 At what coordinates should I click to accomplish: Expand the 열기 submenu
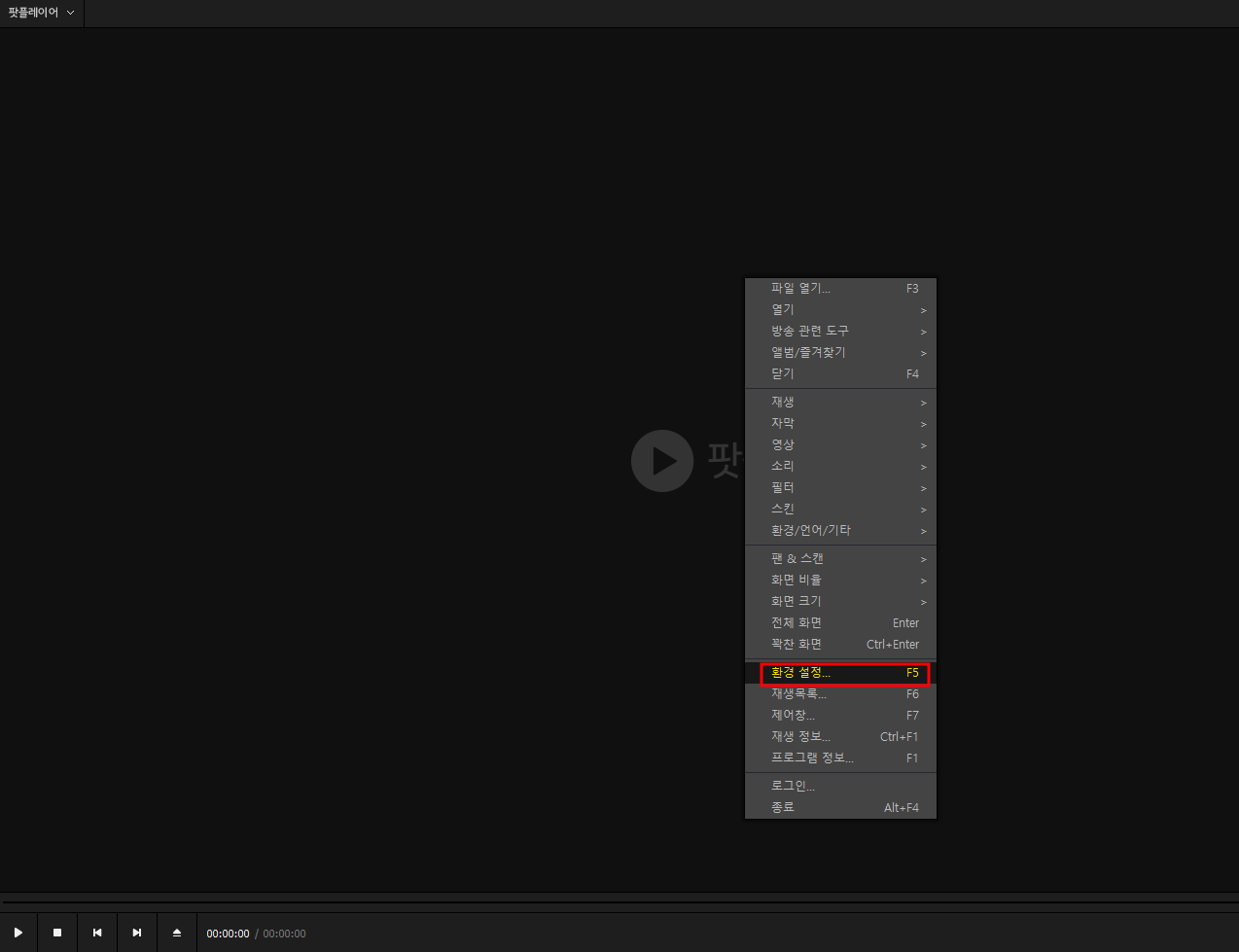click(x=840, y=310)
